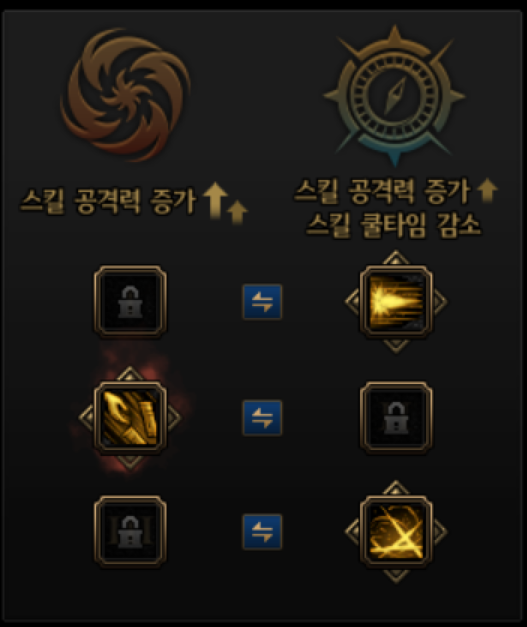Click the diamond arrow left of the gauntlet skill

86,417
